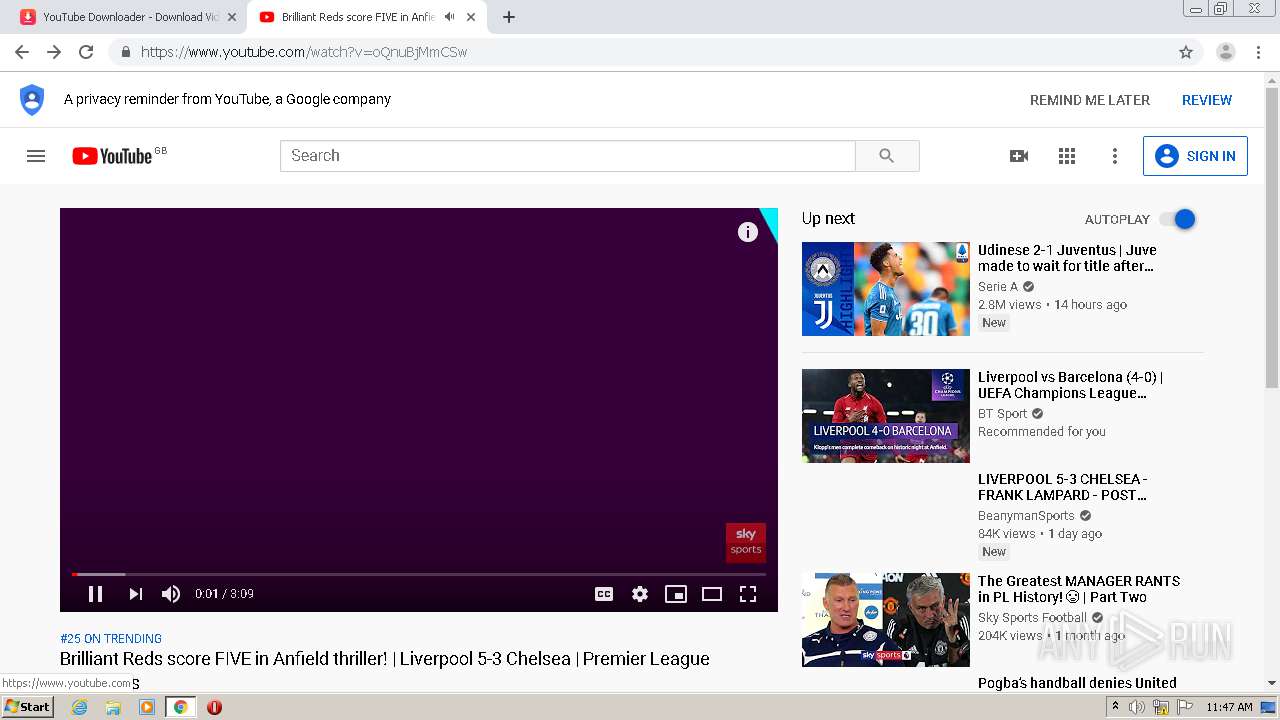Pause the video playback
Image resolution: width=1280 pixels, height=720 pixels.
click(95, 594)
